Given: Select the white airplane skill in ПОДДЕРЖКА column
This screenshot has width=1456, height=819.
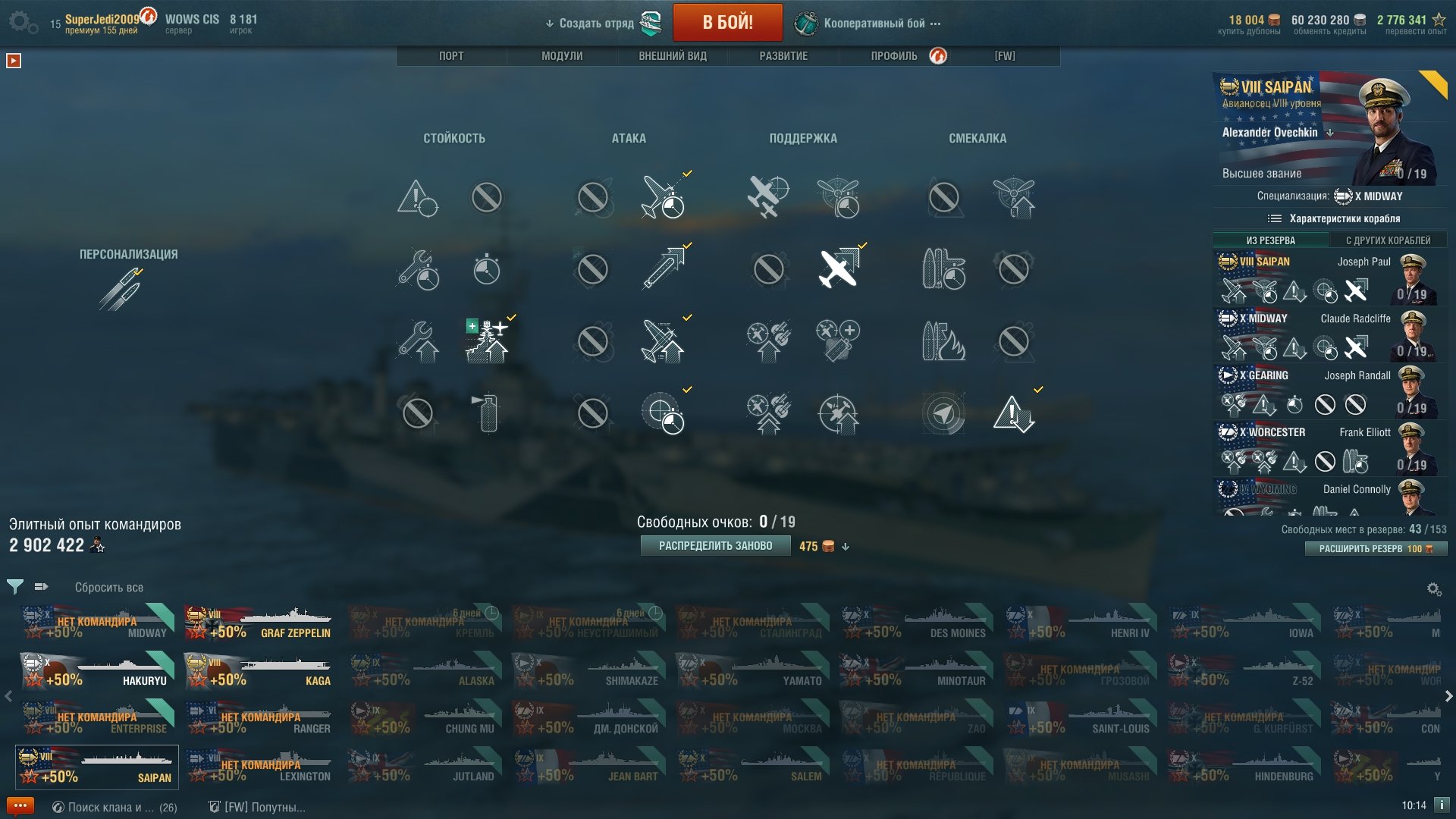Looking at the screenshot, I should pos(838,268).
